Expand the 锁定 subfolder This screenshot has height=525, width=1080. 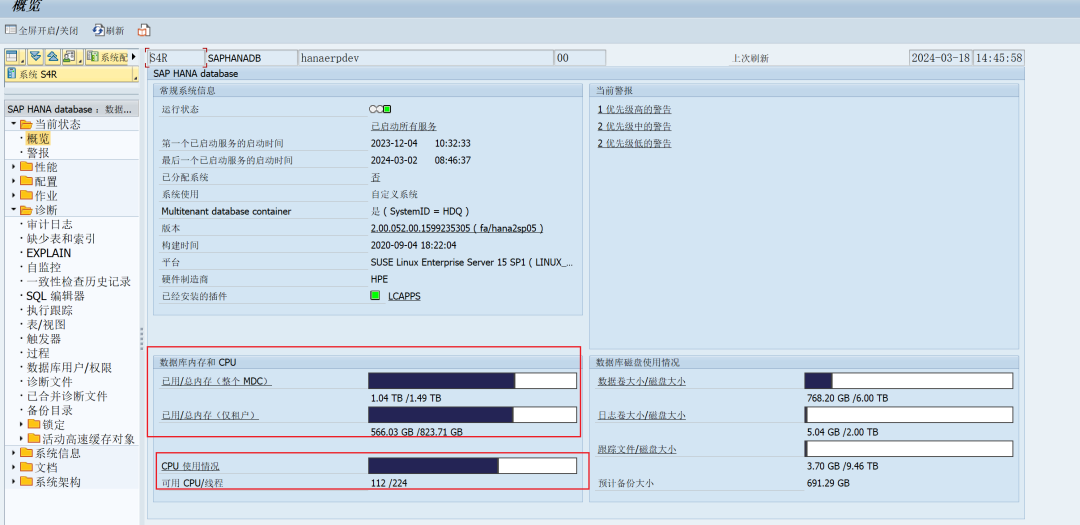(21, 425)
